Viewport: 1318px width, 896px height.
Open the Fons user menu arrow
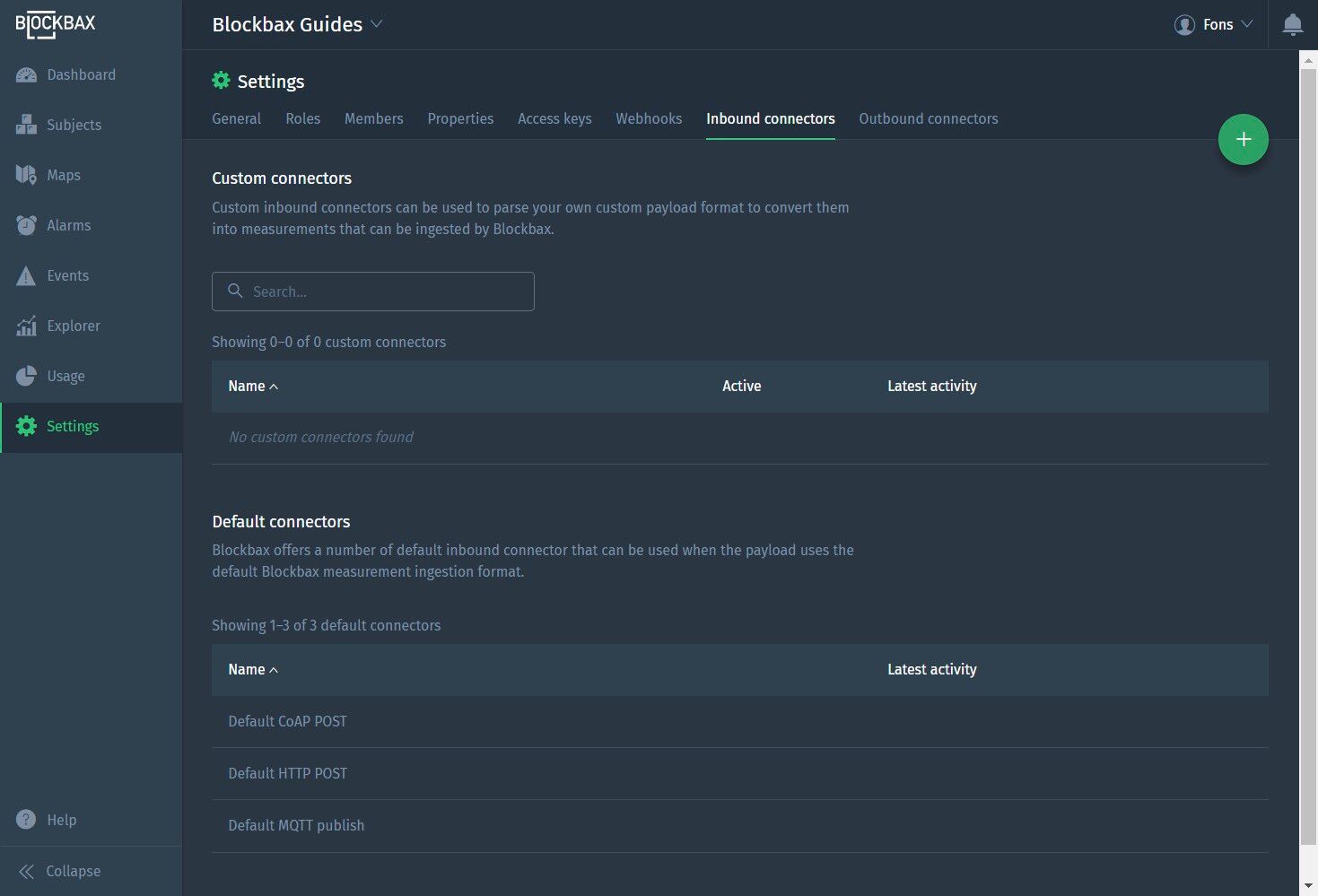[1246, 24]
